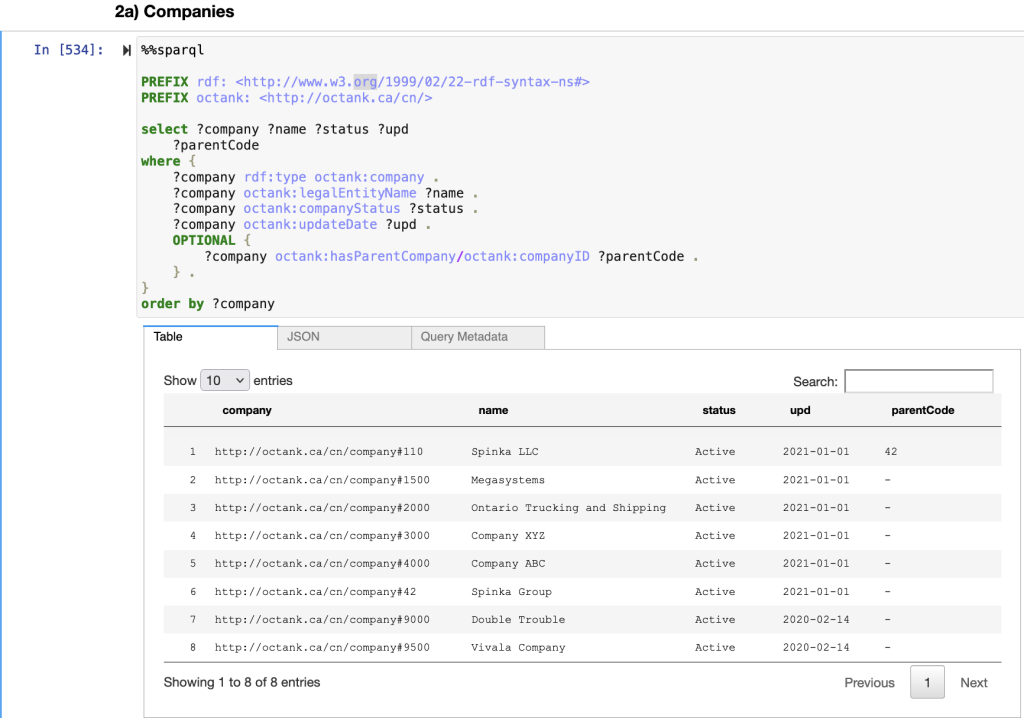The width and height of the screenshot is (1024, 718).
Task: Click the In [534] execution prompt
Action: [69, 49]
